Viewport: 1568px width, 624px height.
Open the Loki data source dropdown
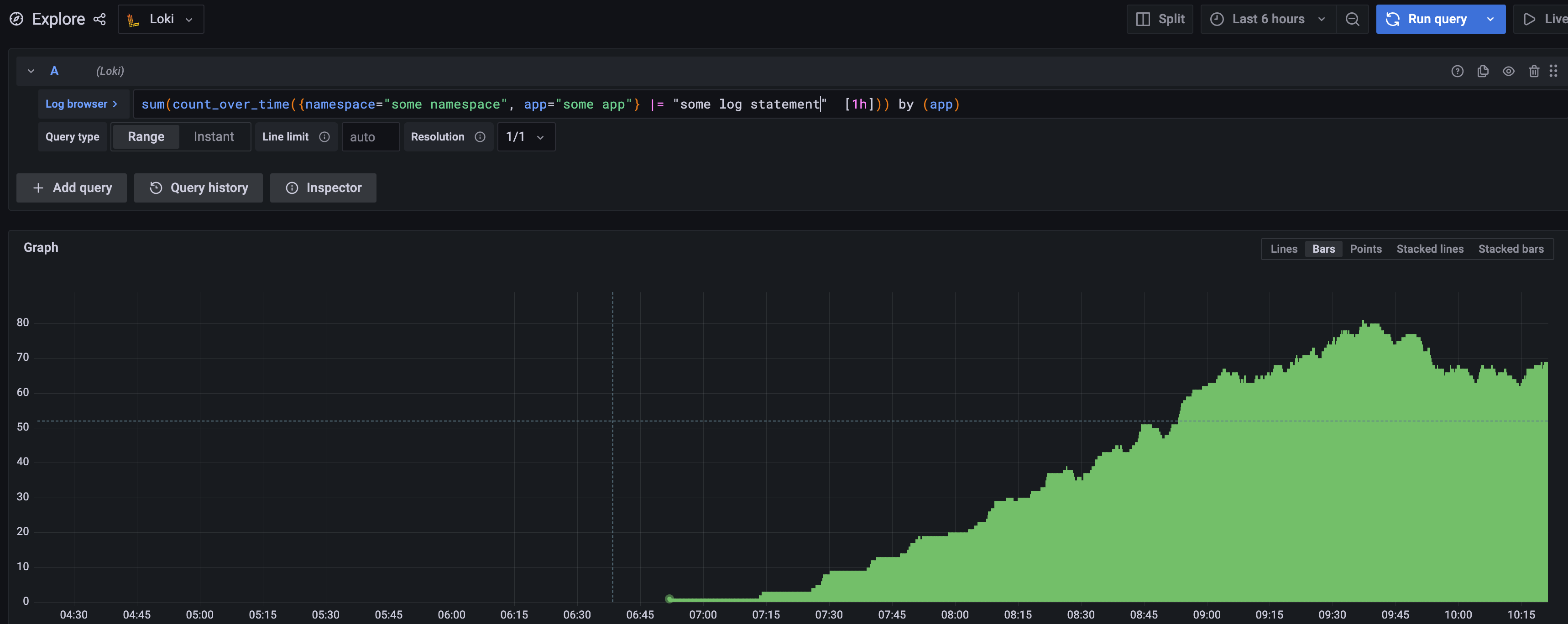point(161,19)
